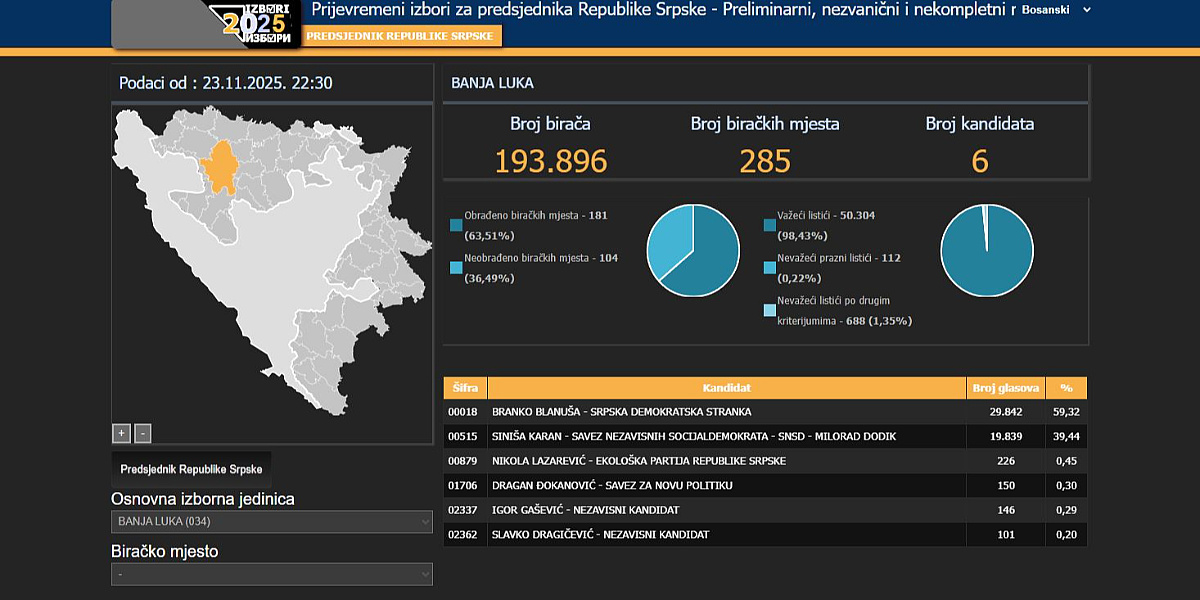
Task: Sort by the Broj glasova column header
Action: click(1005, 388)
